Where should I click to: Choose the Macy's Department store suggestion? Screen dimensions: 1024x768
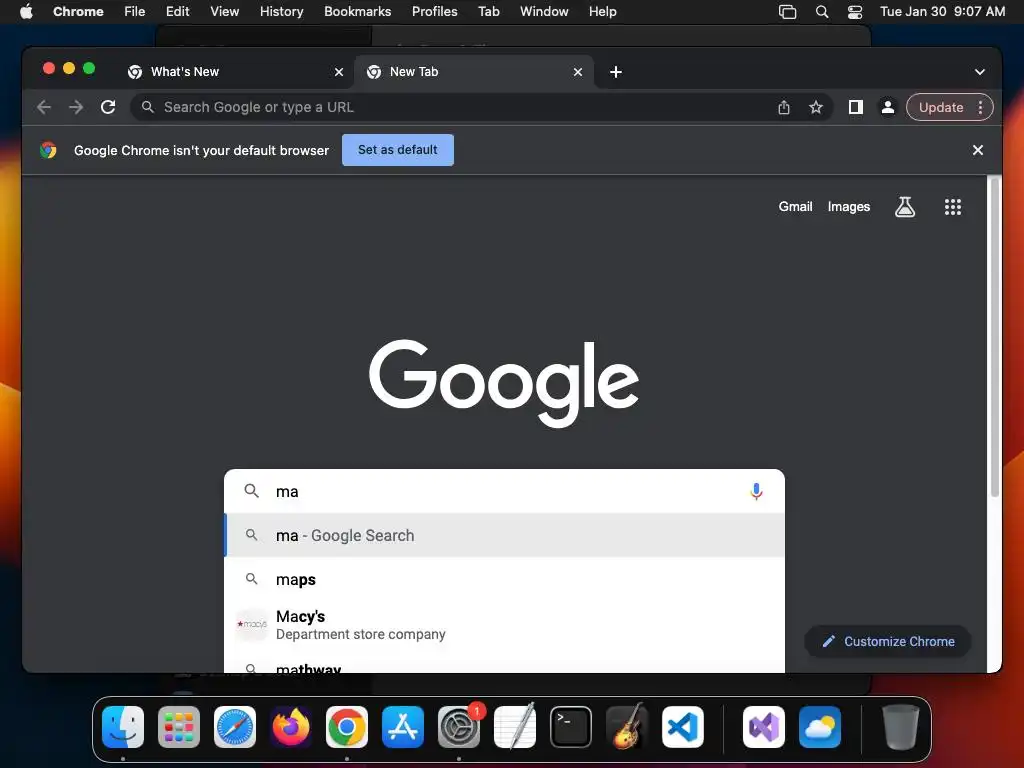[x=504, y=625]
